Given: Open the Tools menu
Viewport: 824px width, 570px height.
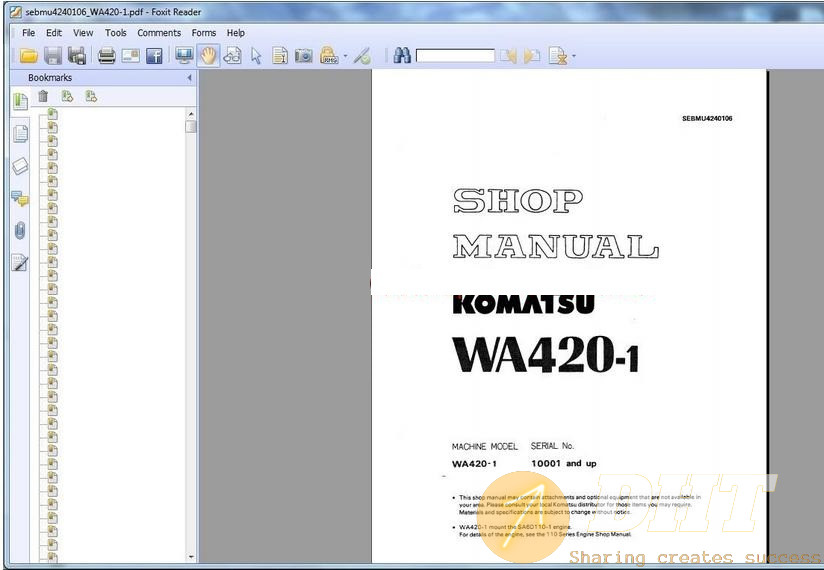Looking at the screenshot, I should coord(116,33).
